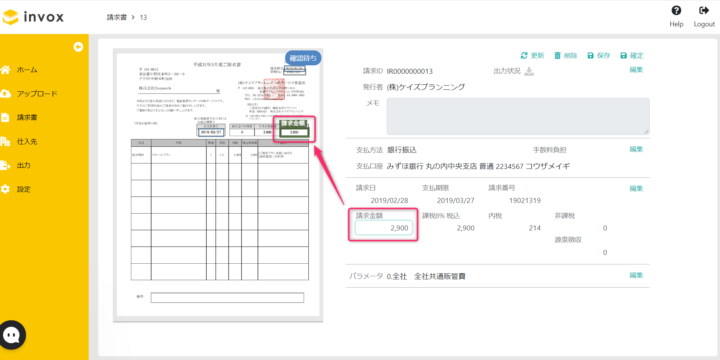
Task: Click the 更新 refresh button
Action: click(x=533, y=56)
